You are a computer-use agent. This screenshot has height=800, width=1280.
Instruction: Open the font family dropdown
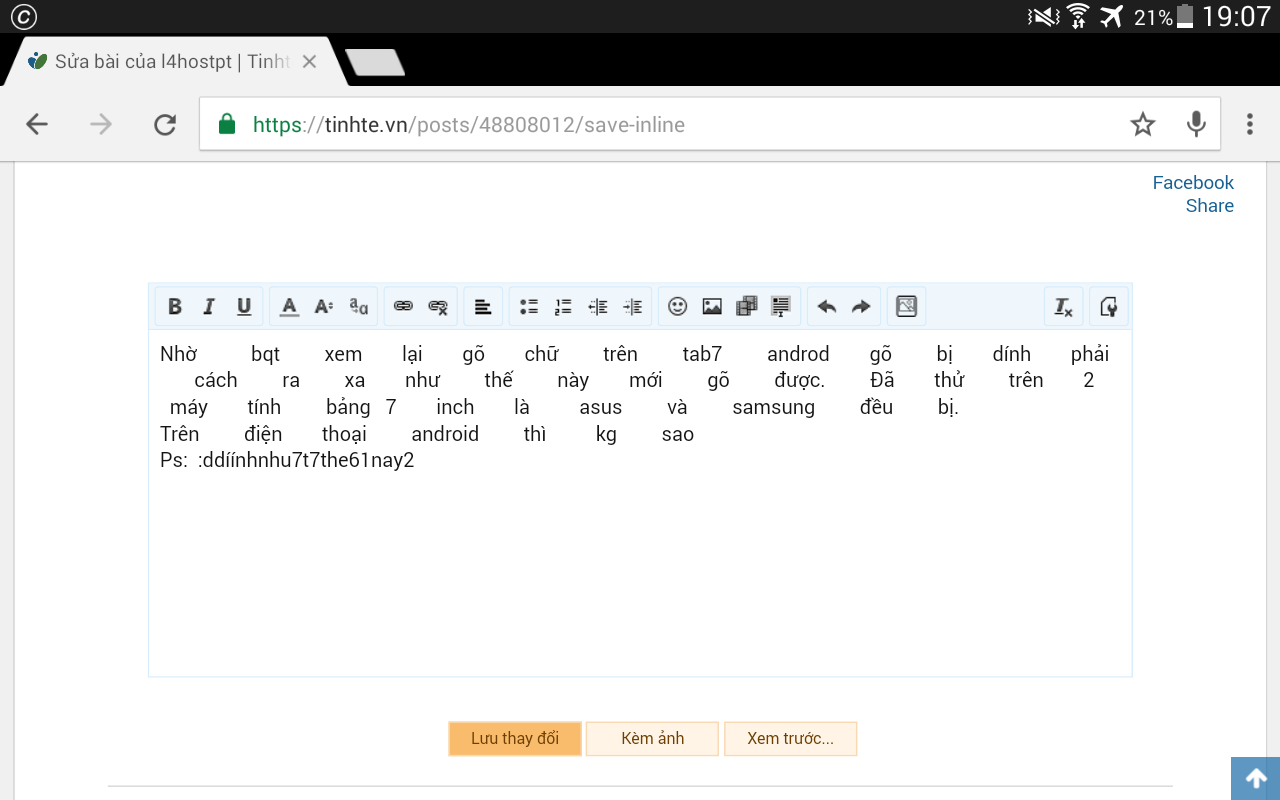tap(358, 307)
